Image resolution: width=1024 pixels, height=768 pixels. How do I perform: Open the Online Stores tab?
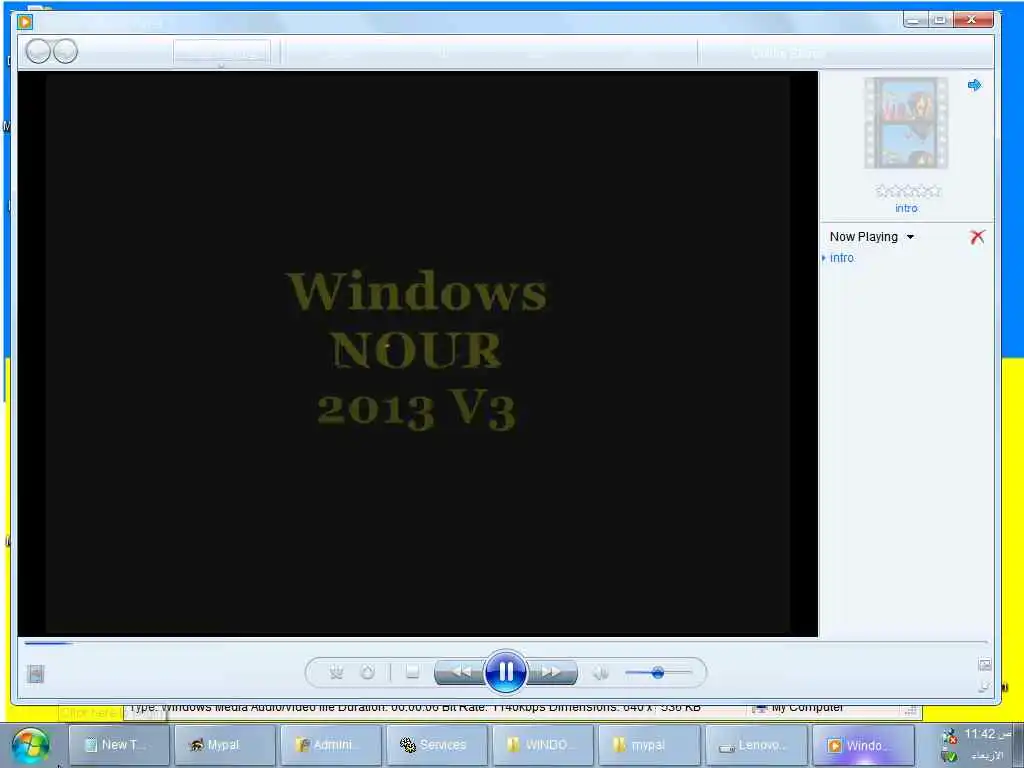click(788, 53)
